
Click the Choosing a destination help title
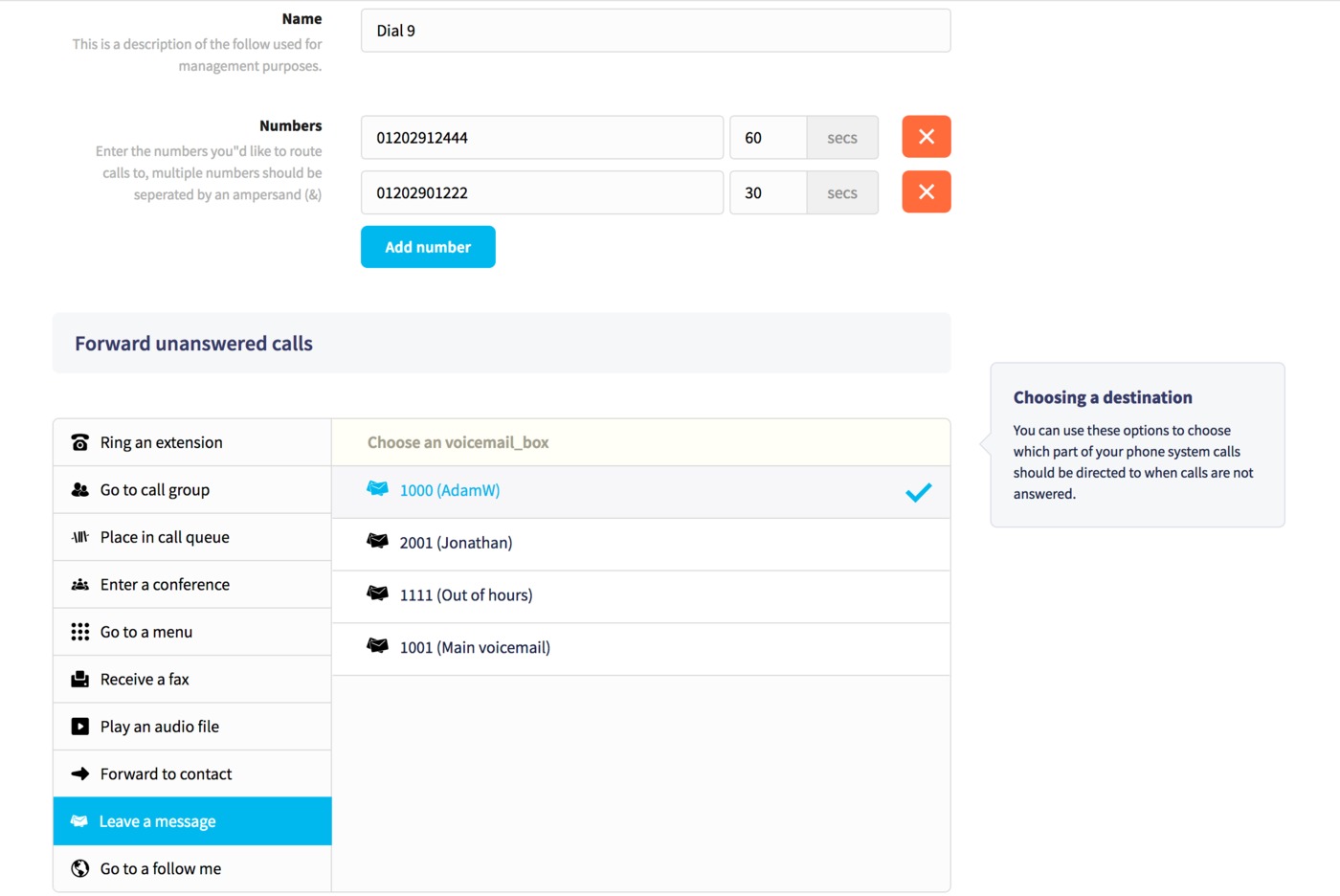pos(1103,397)
